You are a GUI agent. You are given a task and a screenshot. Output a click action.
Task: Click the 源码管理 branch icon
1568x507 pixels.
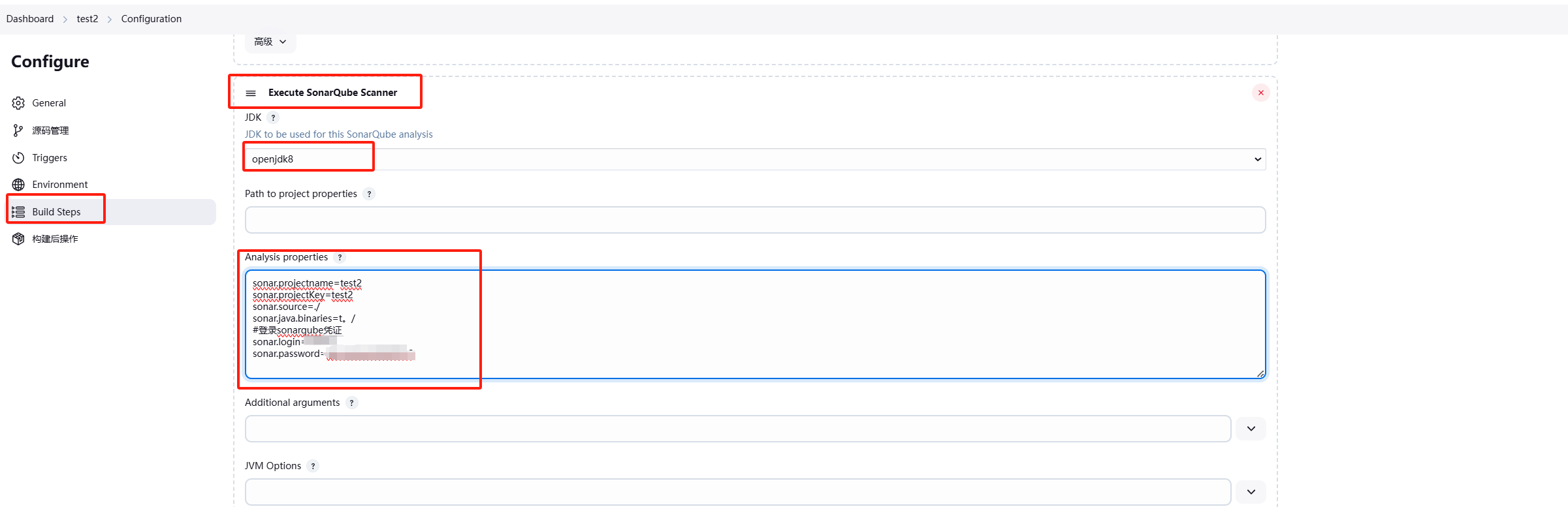coord(18,131)
